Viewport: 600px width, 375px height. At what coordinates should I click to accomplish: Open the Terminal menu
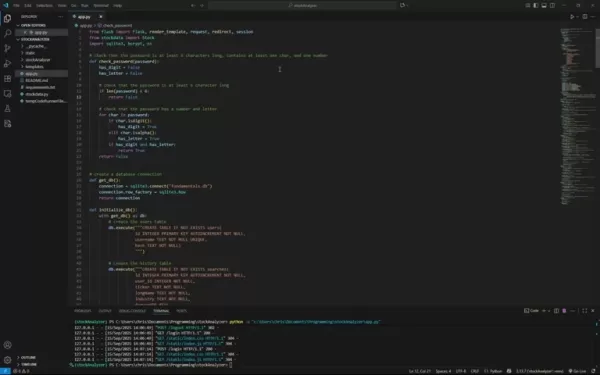tap(101, 5)
